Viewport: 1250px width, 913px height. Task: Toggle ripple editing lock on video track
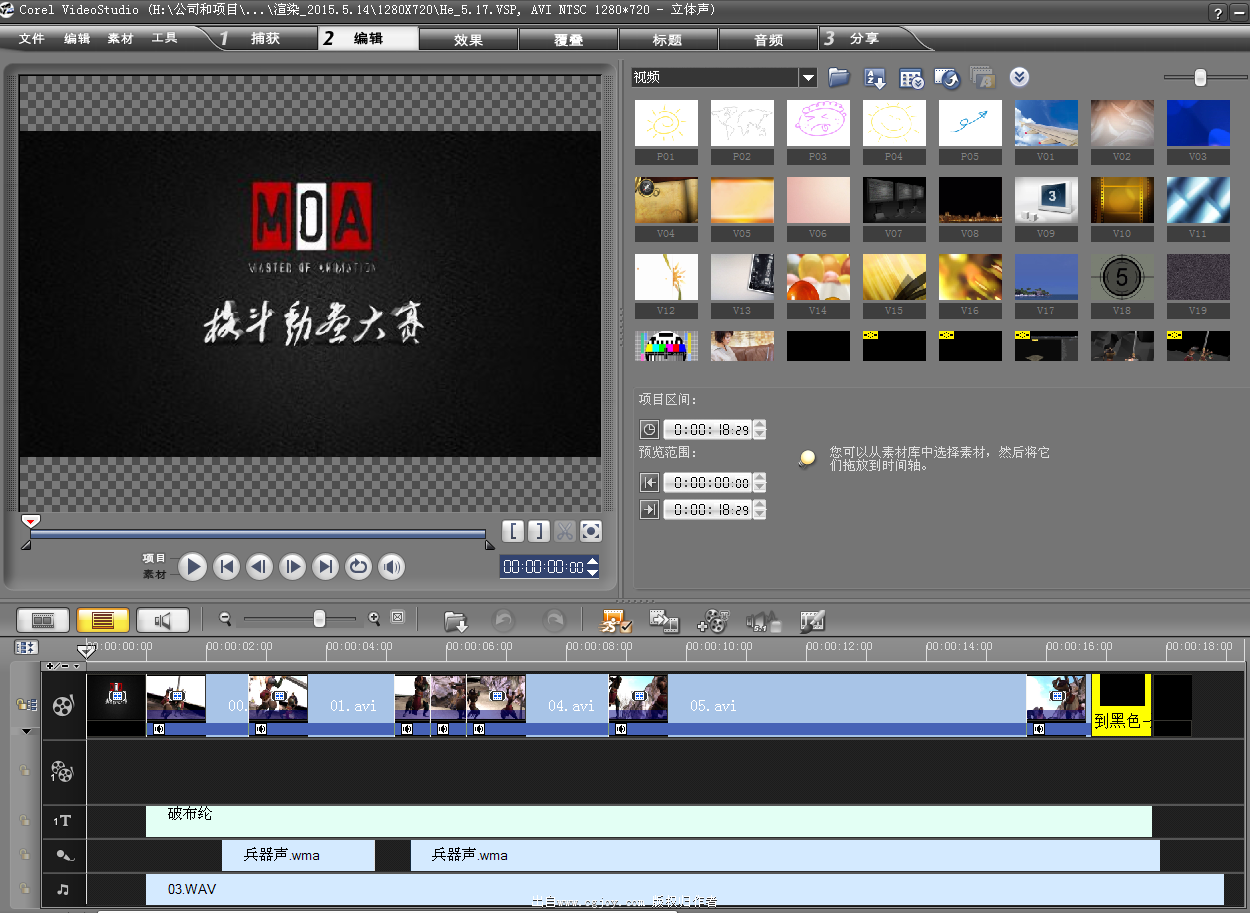click(26, 705)
